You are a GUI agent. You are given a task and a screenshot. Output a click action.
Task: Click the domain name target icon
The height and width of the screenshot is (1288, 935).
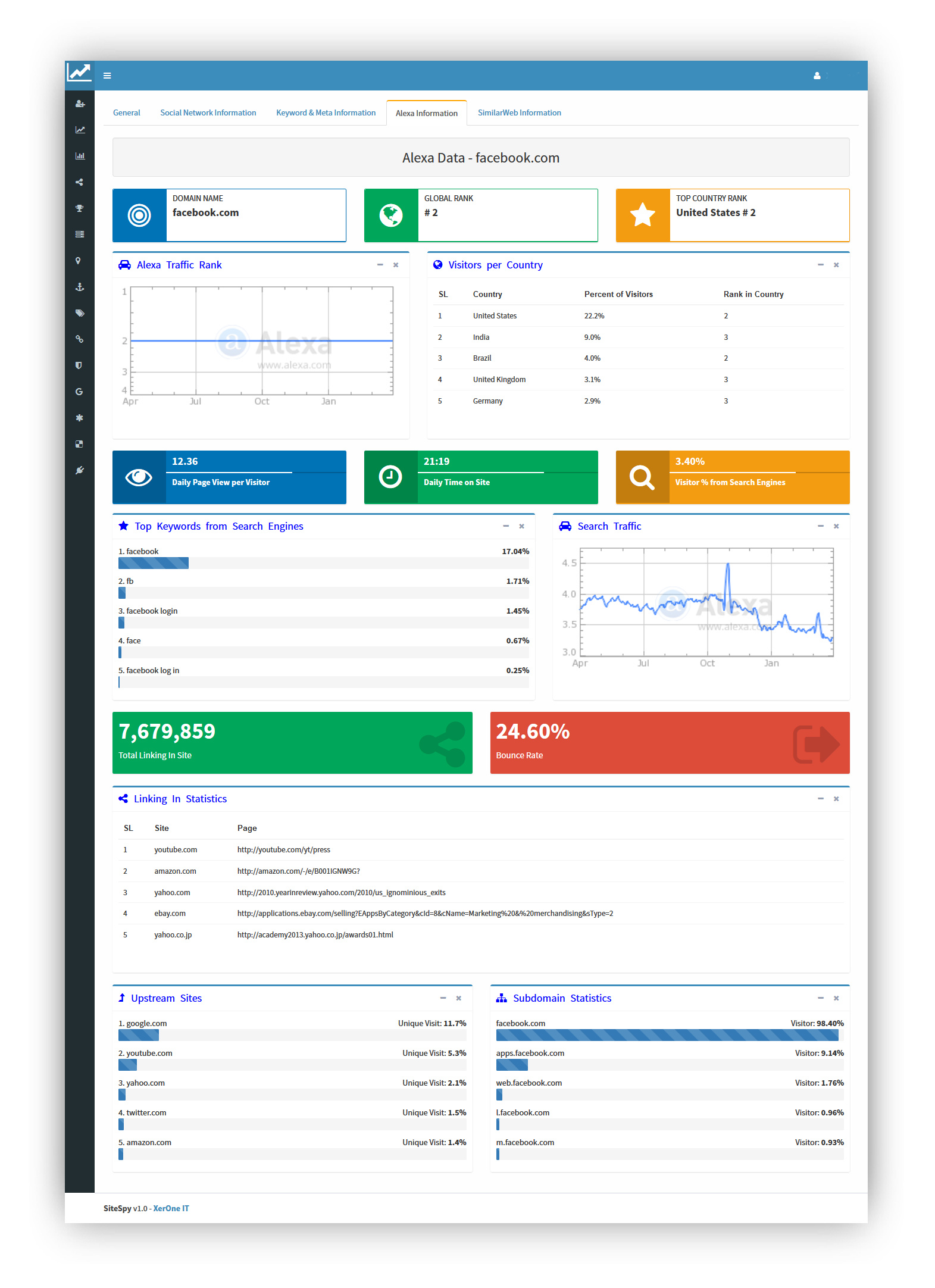coord(139,215)
